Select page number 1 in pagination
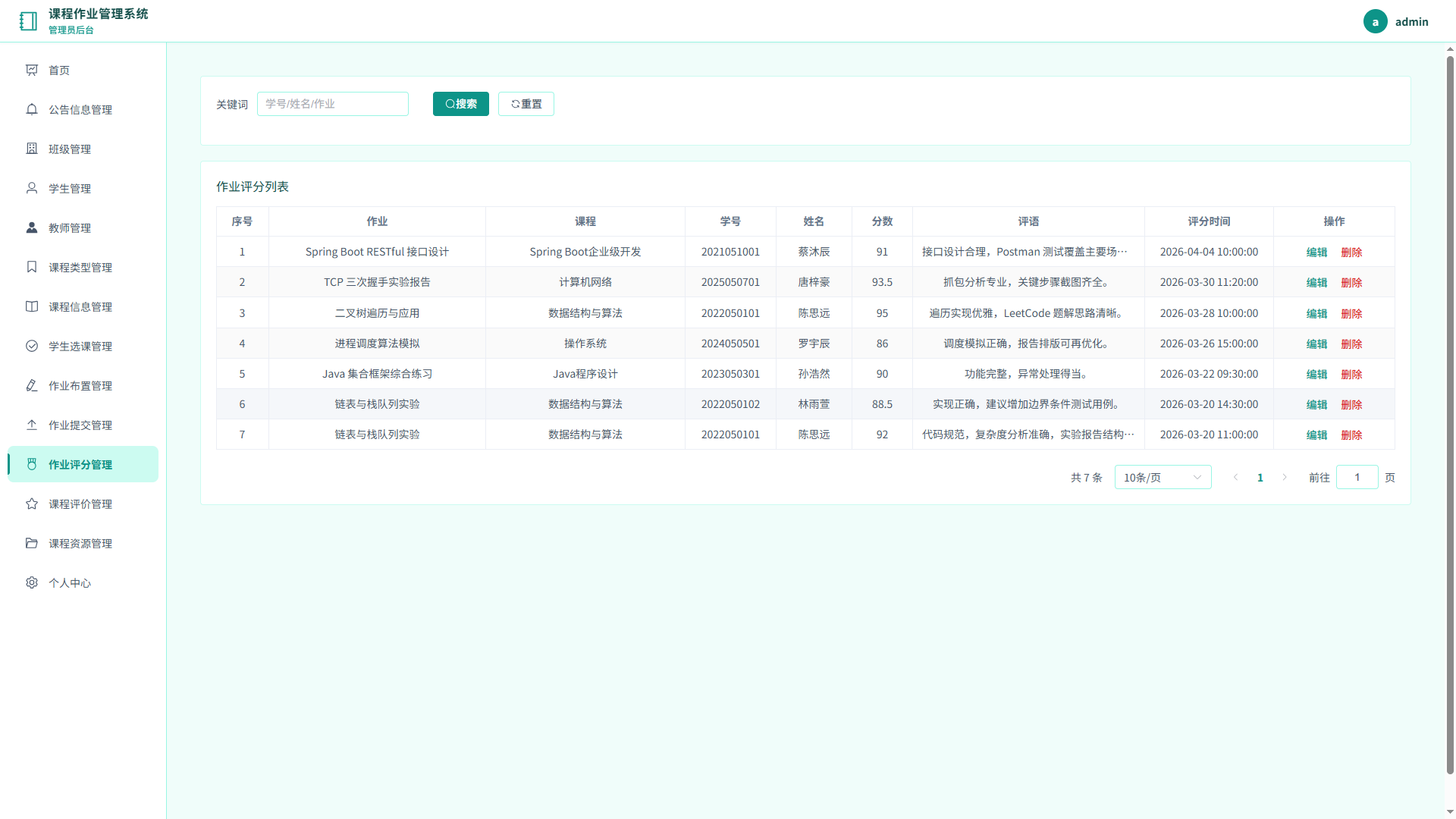1456x819 pixels. coord(1260,477)
